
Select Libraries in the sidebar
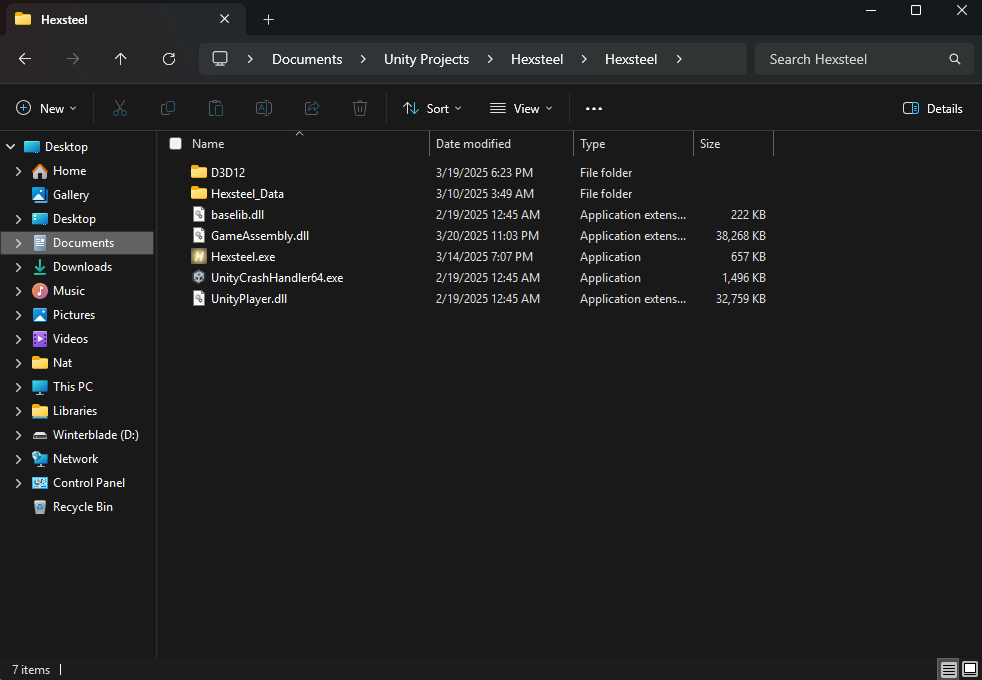click(75, 411)
